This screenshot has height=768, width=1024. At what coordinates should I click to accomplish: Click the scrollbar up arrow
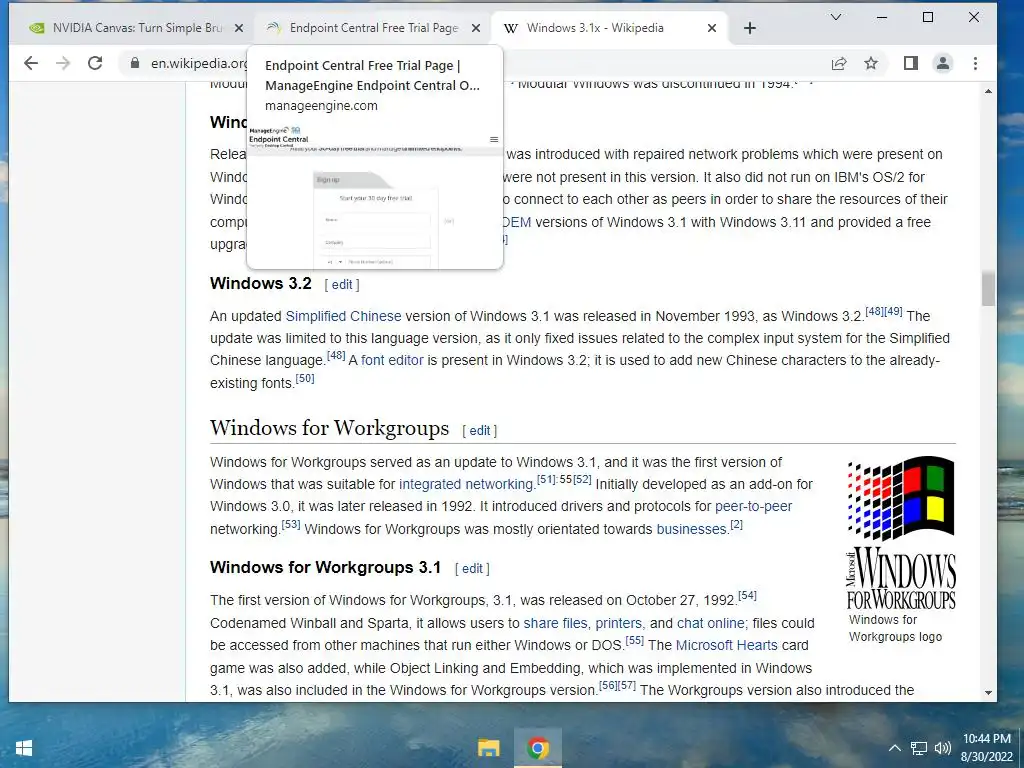(x=988, y=91)
